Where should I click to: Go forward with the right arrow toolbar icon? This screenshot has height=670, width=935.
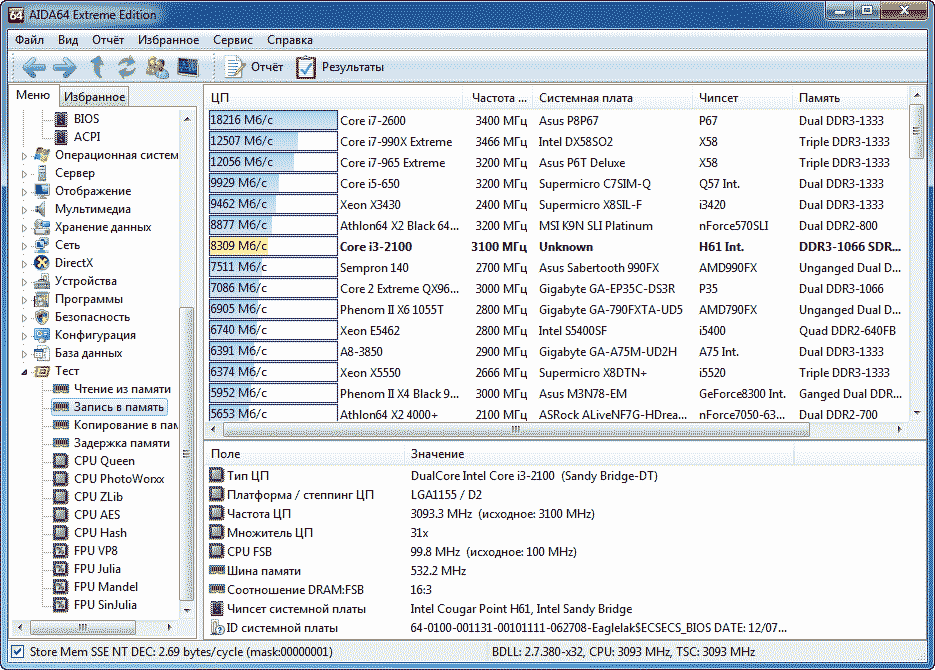(64, 67)
